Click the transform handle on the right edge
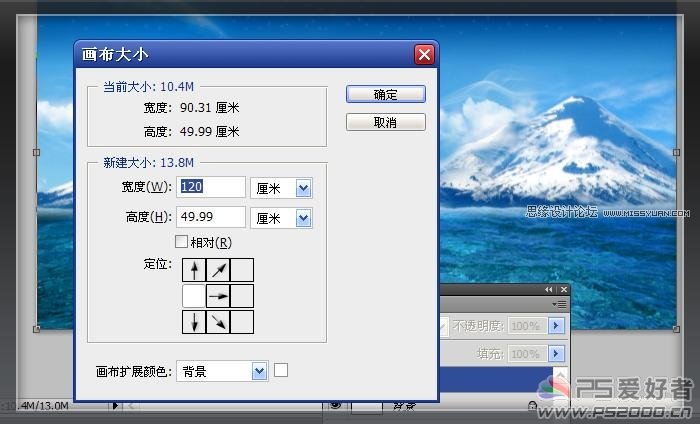The image size is (700, 424). 676,153
